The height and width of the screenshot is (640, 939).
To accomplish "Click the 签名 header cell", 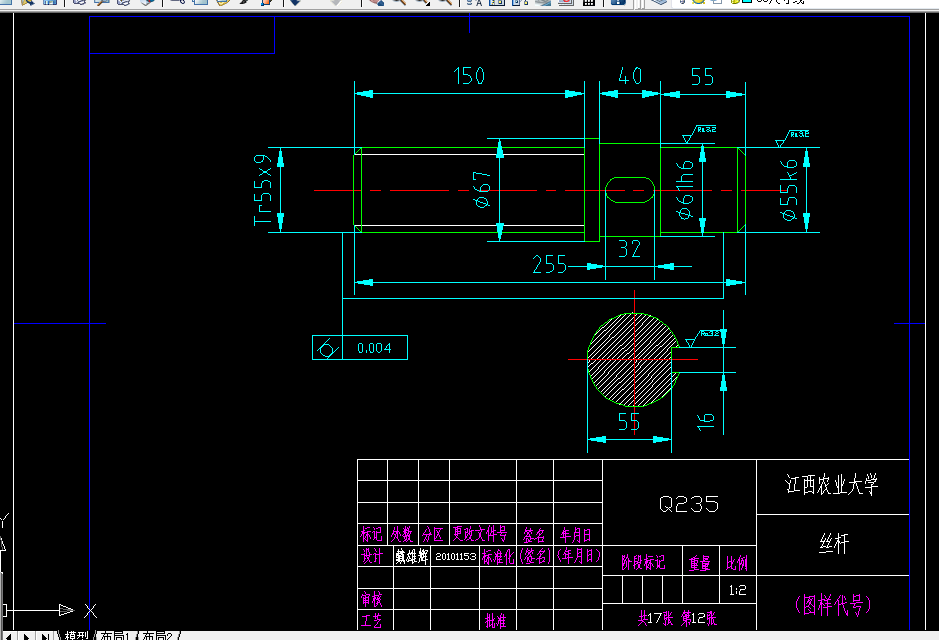I will [x=534, y=535].
